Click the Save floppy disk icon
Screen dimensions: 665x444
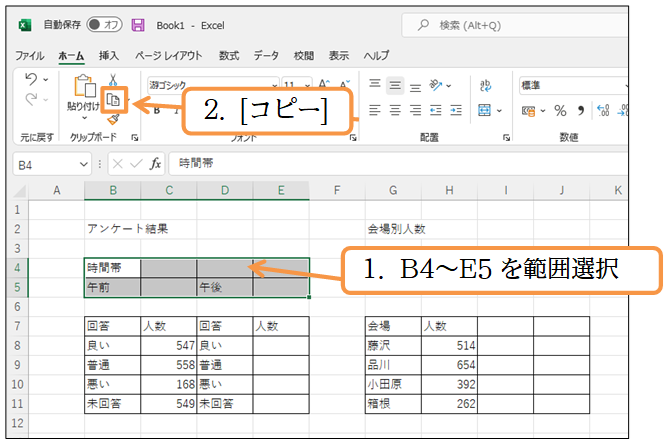click(x=138, y=25)
